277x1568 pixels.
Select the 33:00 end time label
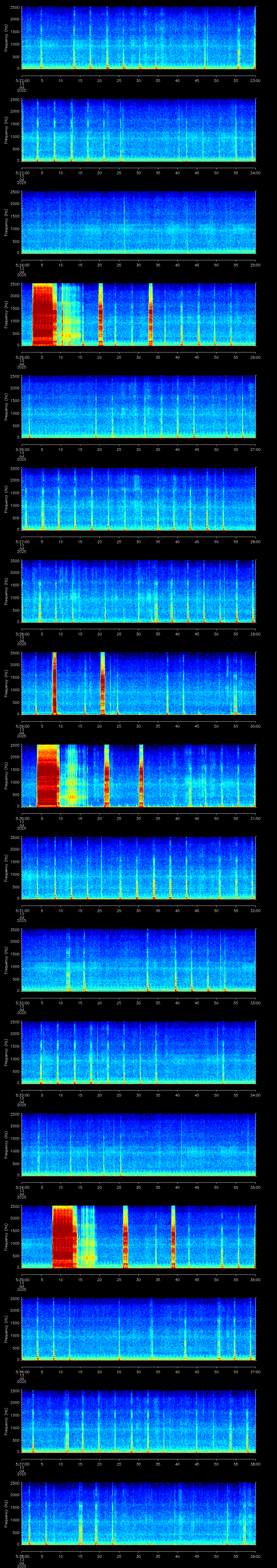point(255,1003)
